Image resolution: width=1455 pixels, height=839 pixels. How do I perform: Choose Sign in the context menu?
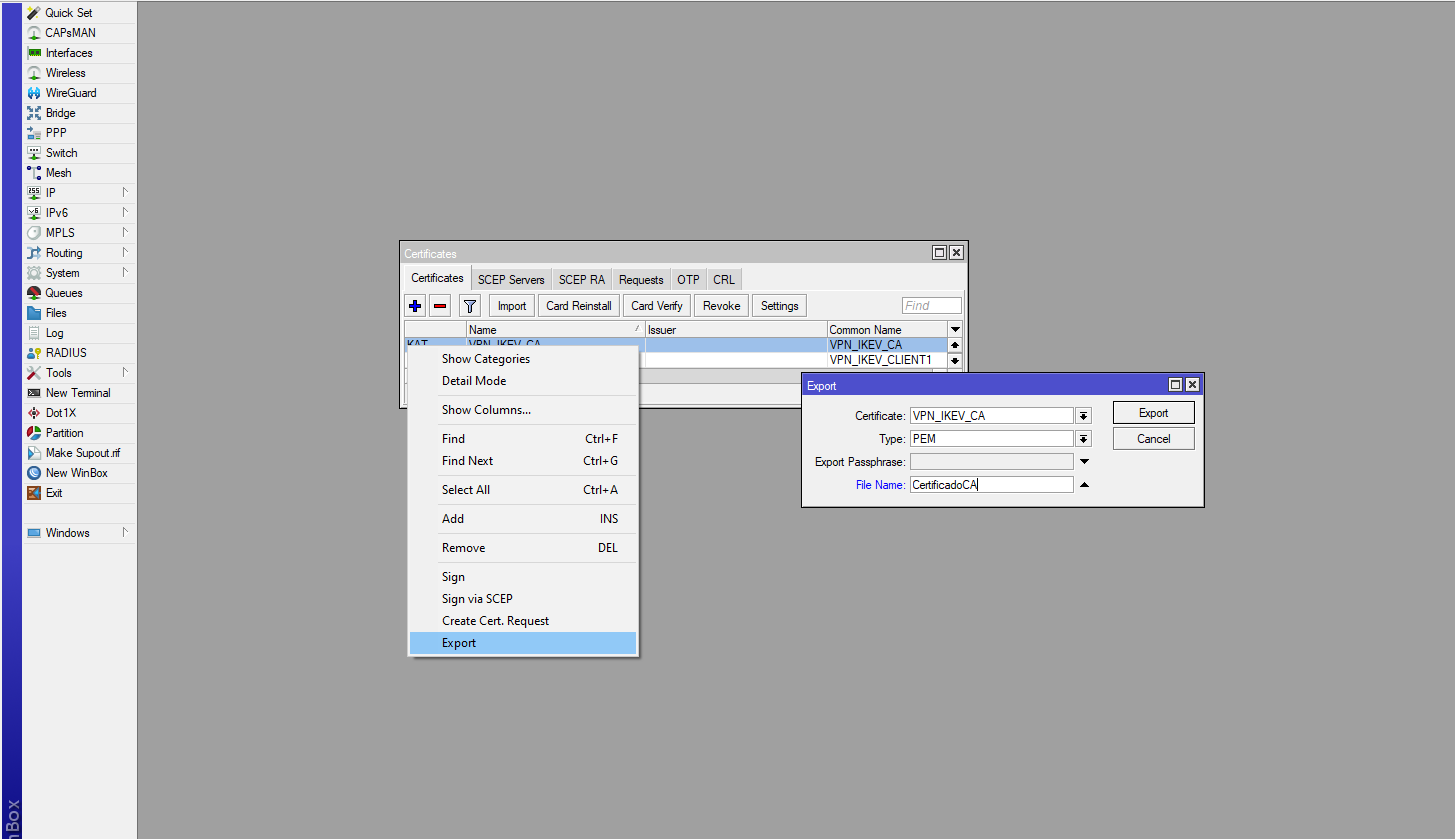(523, 577)
